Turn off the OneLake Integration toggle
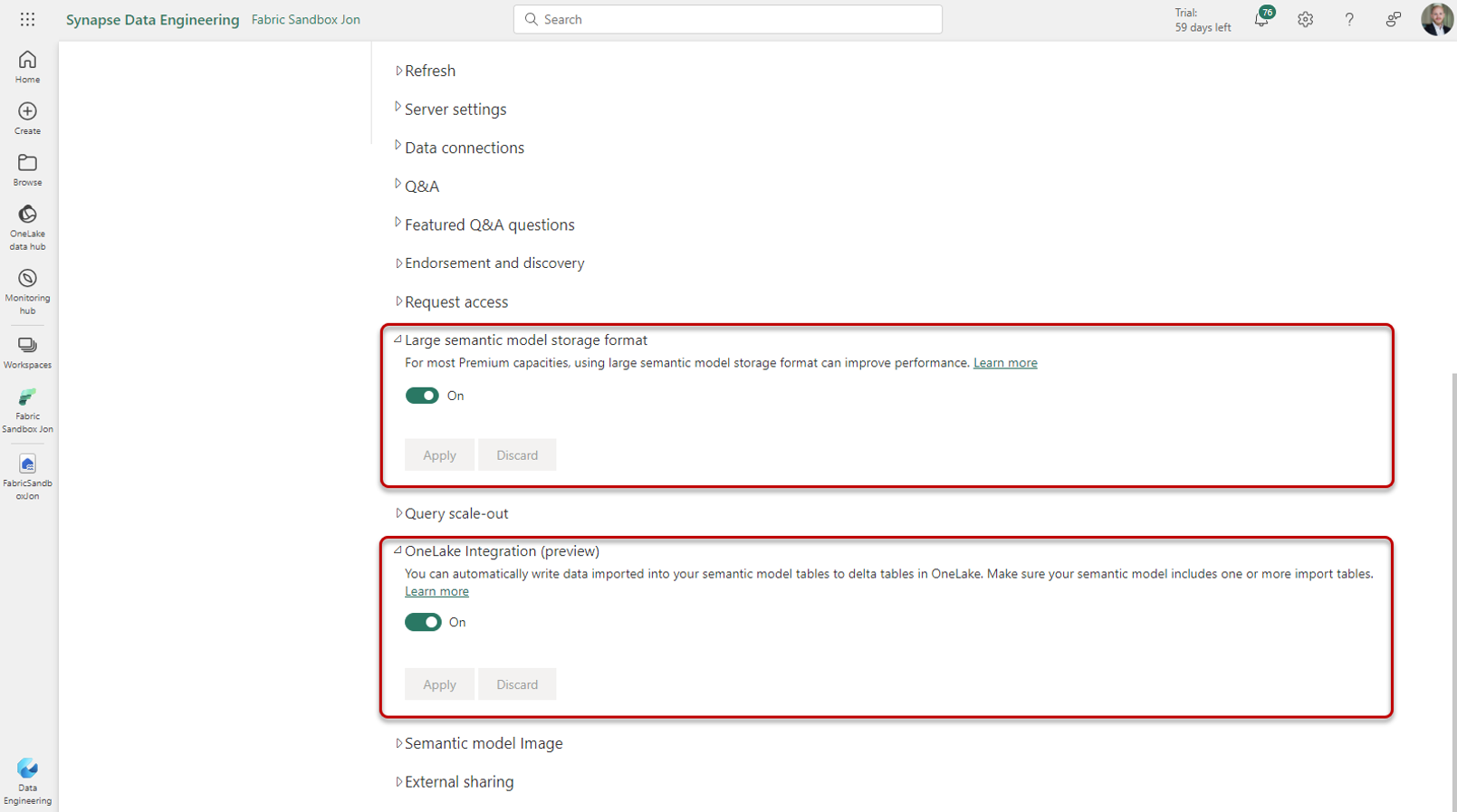1457x812 pixels. point(423,622)
